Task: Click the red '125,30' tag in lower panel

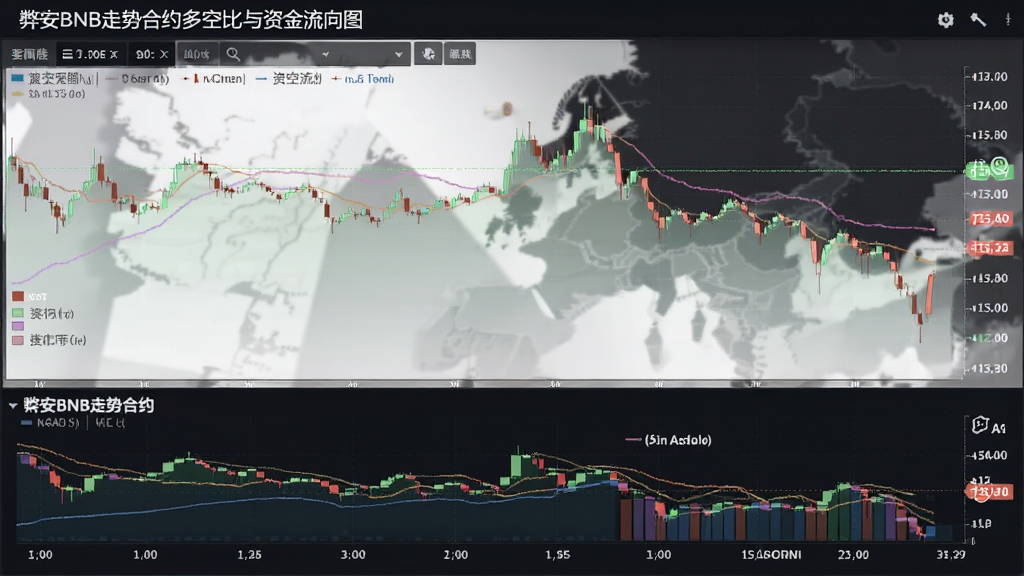Action: 989,492
